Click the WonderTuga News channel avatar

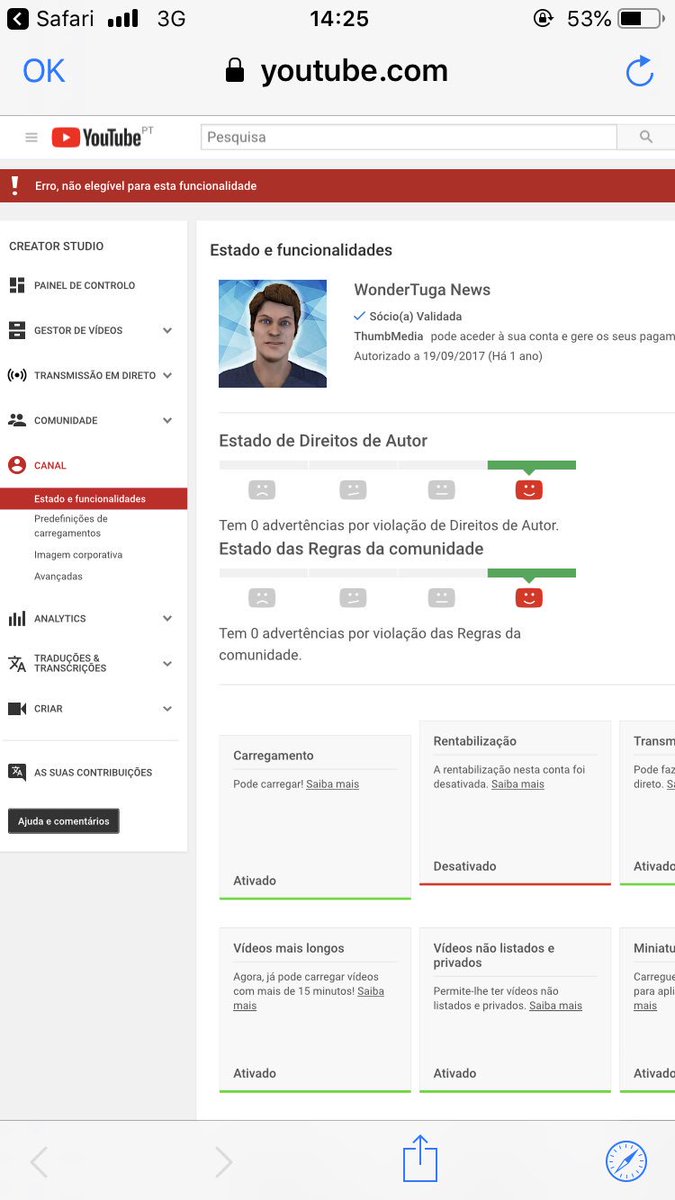(272, 334)
